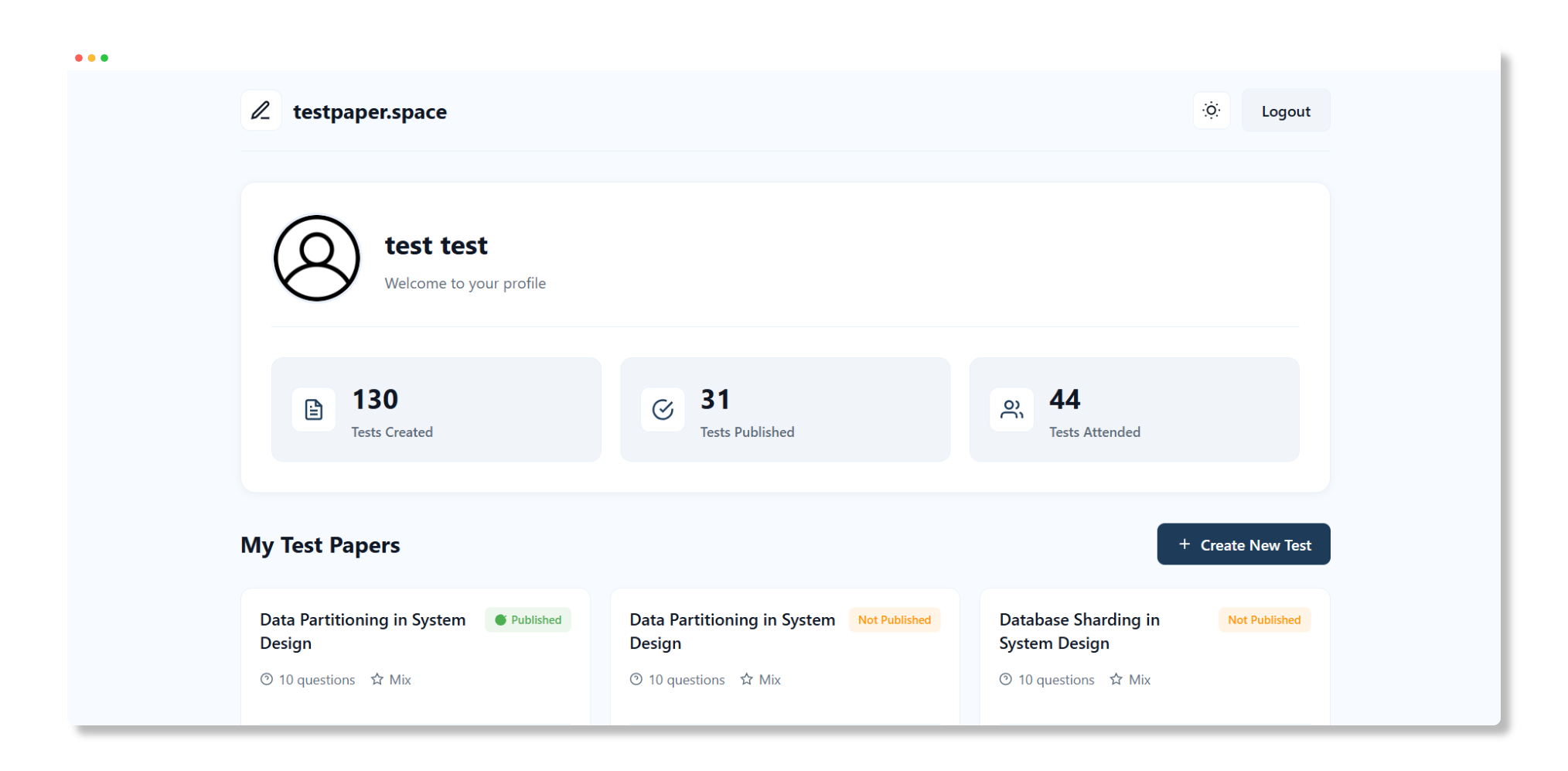Image resolution: width=1568 pixels, height=771 pixels.
Task: Click the star icon on Database Sharding card
Action: coord(1116,679)
